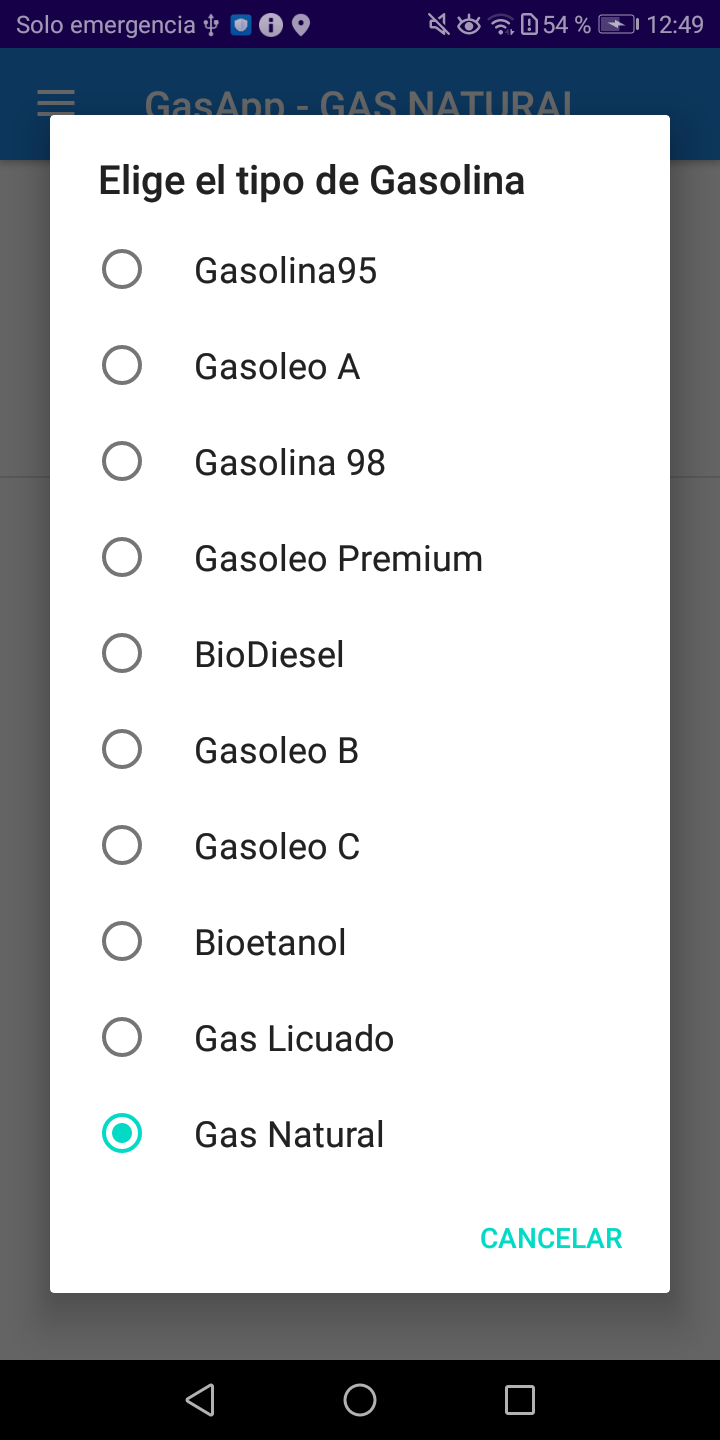Select the BioDiesel radio button

coord(122,654)
